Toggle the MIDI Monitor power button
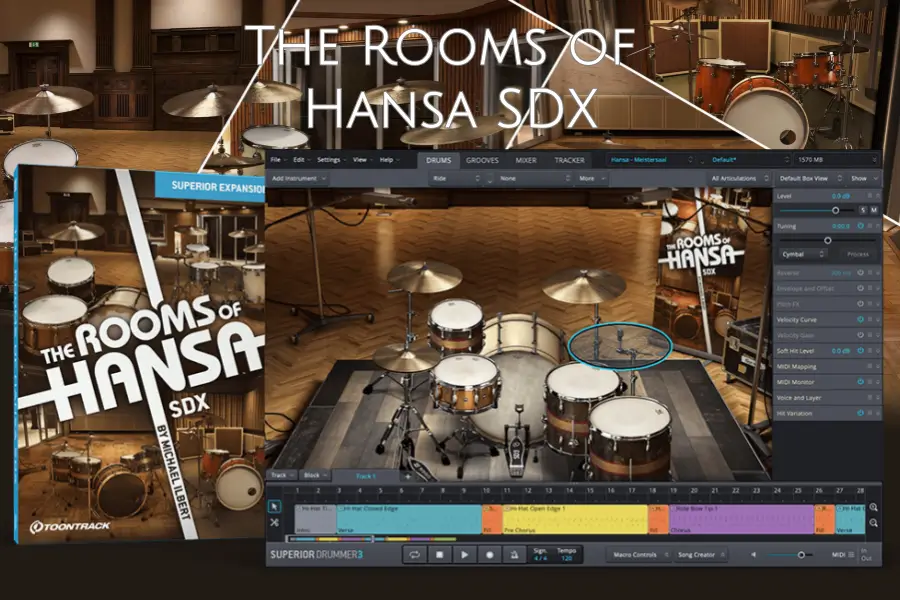 860,381
